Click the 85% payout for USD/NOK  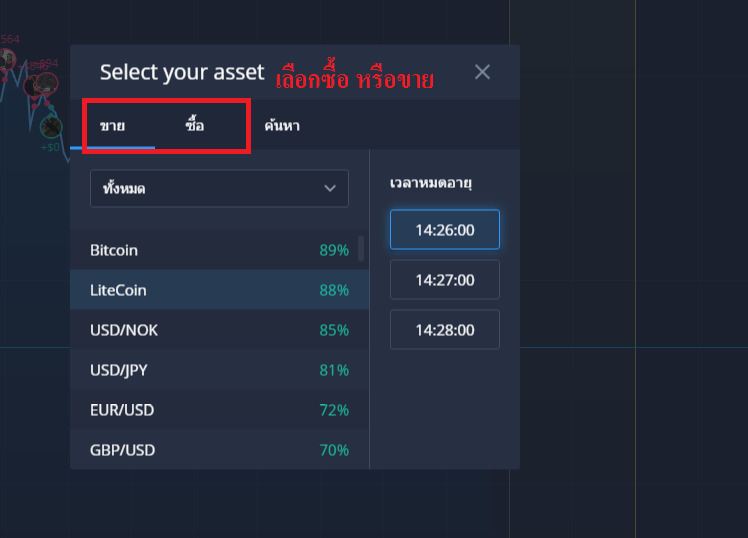(334, 330)
